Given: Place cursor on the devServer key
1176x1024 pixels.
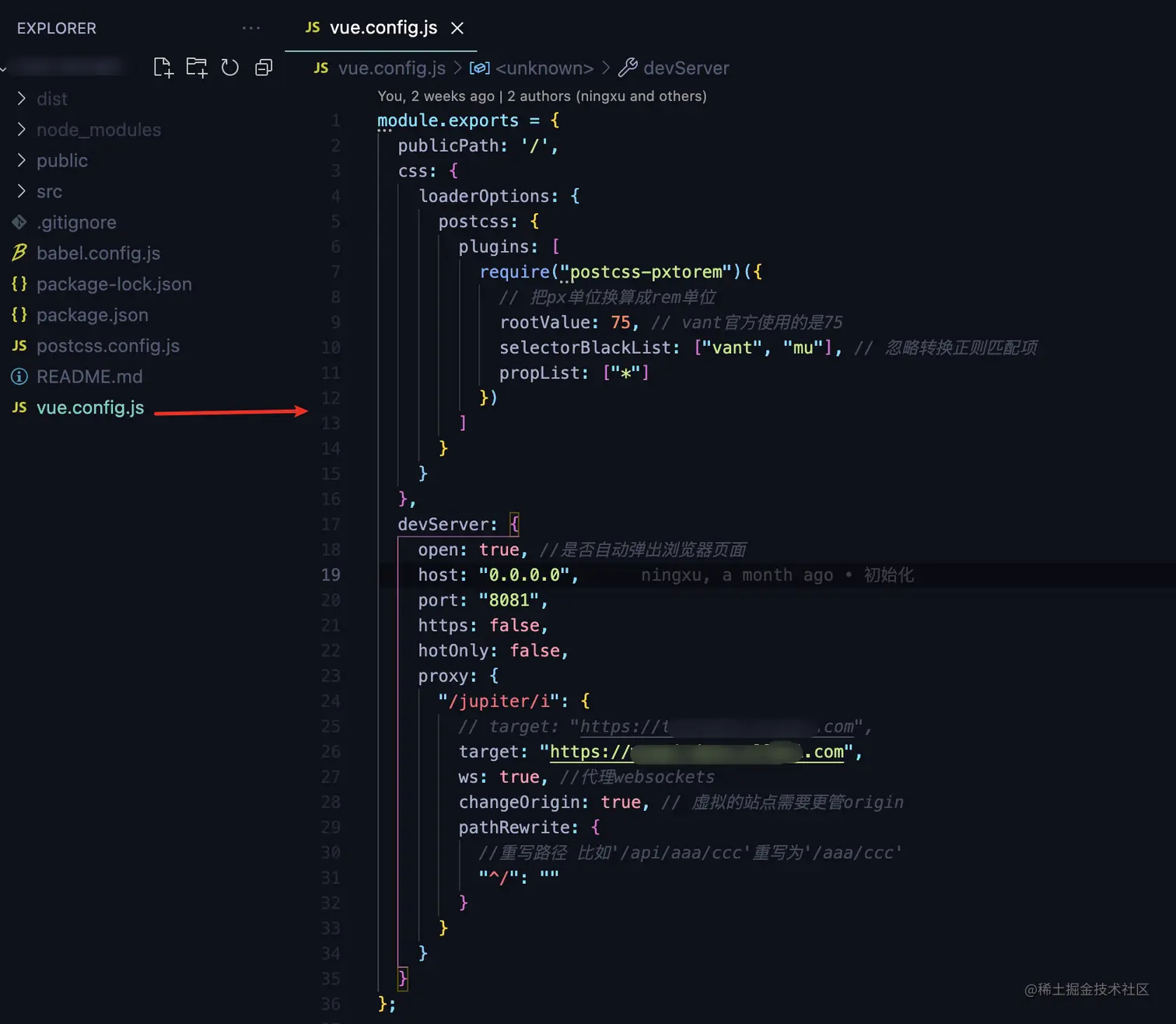Looking at the screenshot, I should tap(443, 525).
